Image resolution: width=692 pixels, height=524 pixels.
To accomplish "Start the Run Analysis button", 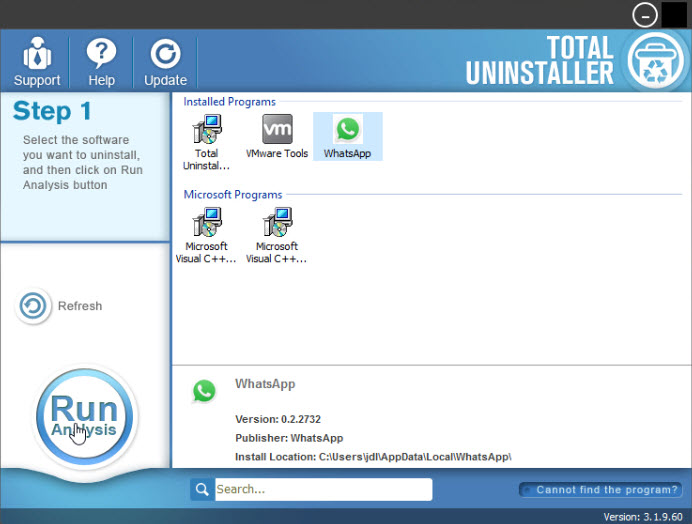I will click(84, 417).
